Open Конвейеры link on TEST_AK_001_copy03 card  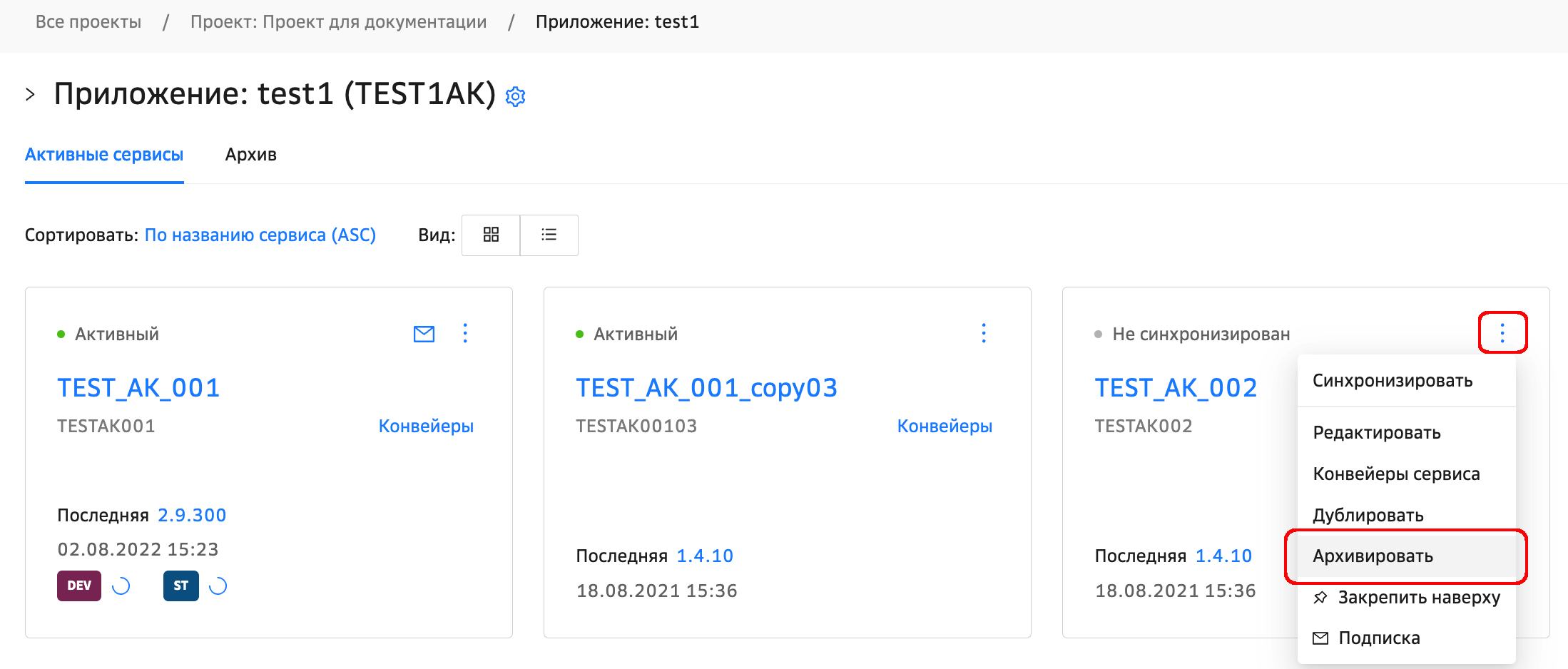point(944,427)
